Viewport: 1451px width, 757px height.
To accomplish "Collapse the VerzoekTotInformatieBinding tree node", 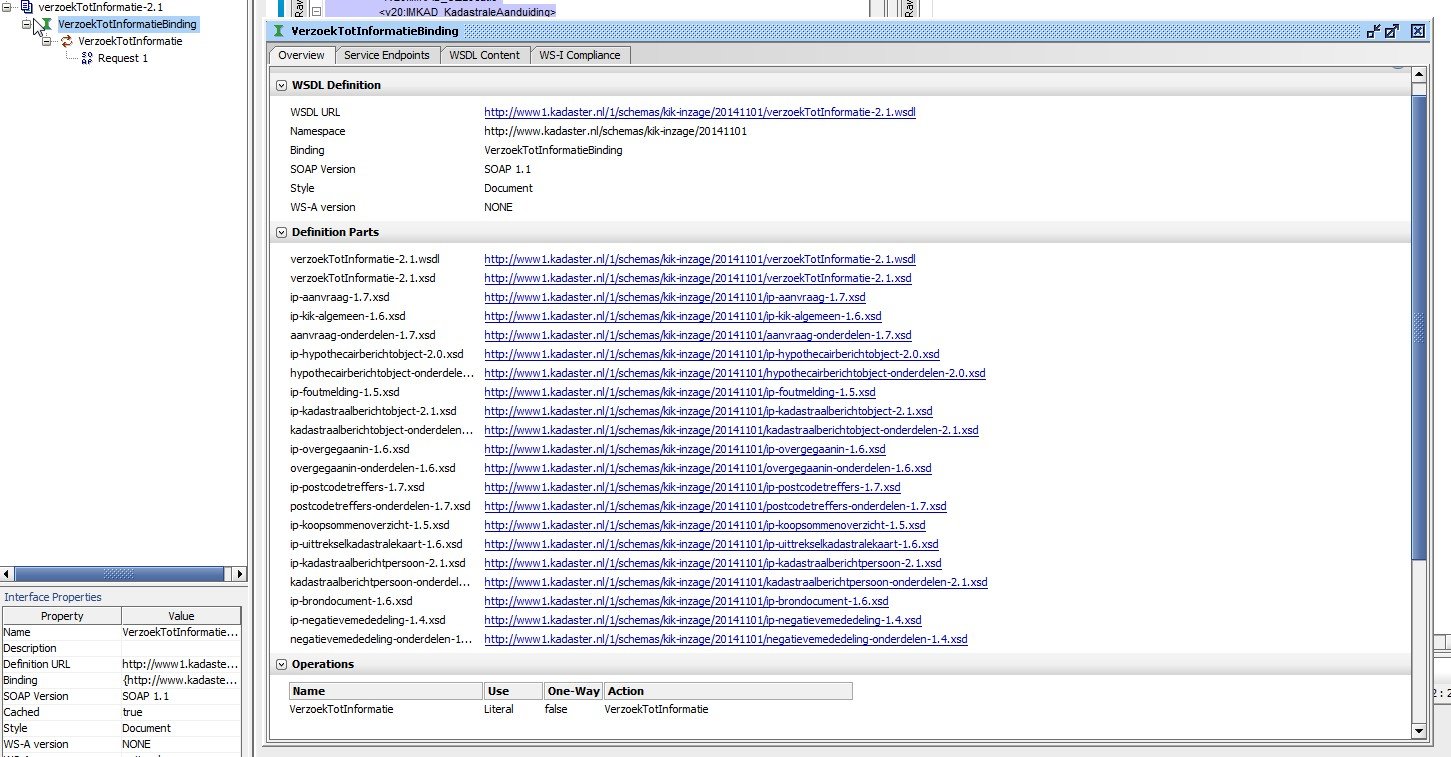I will pos(28,24).
